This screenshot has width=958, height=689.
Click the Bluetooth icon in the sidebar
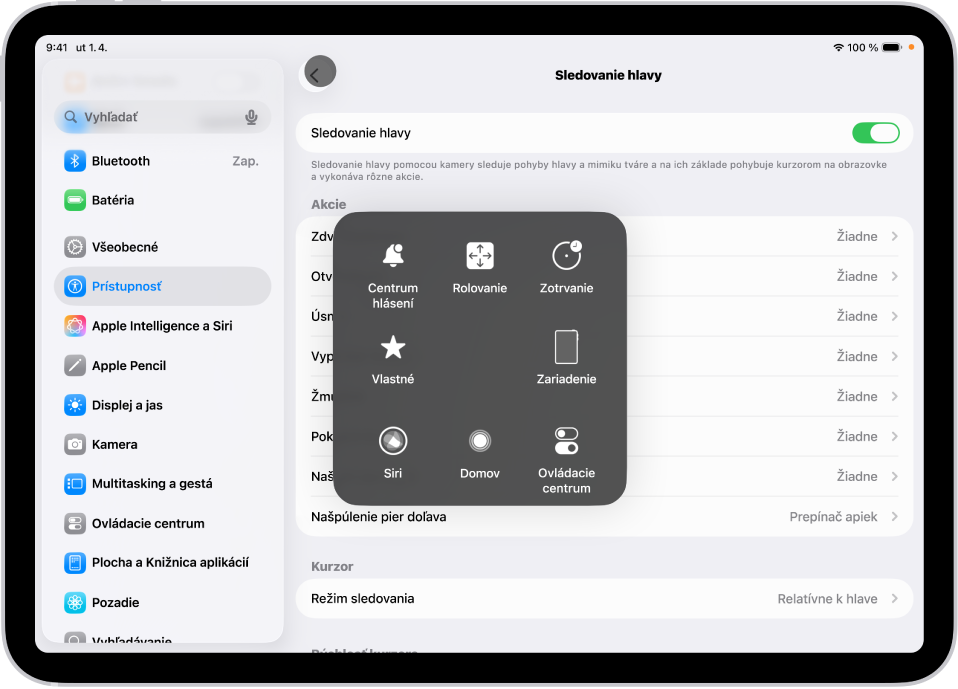74,160
